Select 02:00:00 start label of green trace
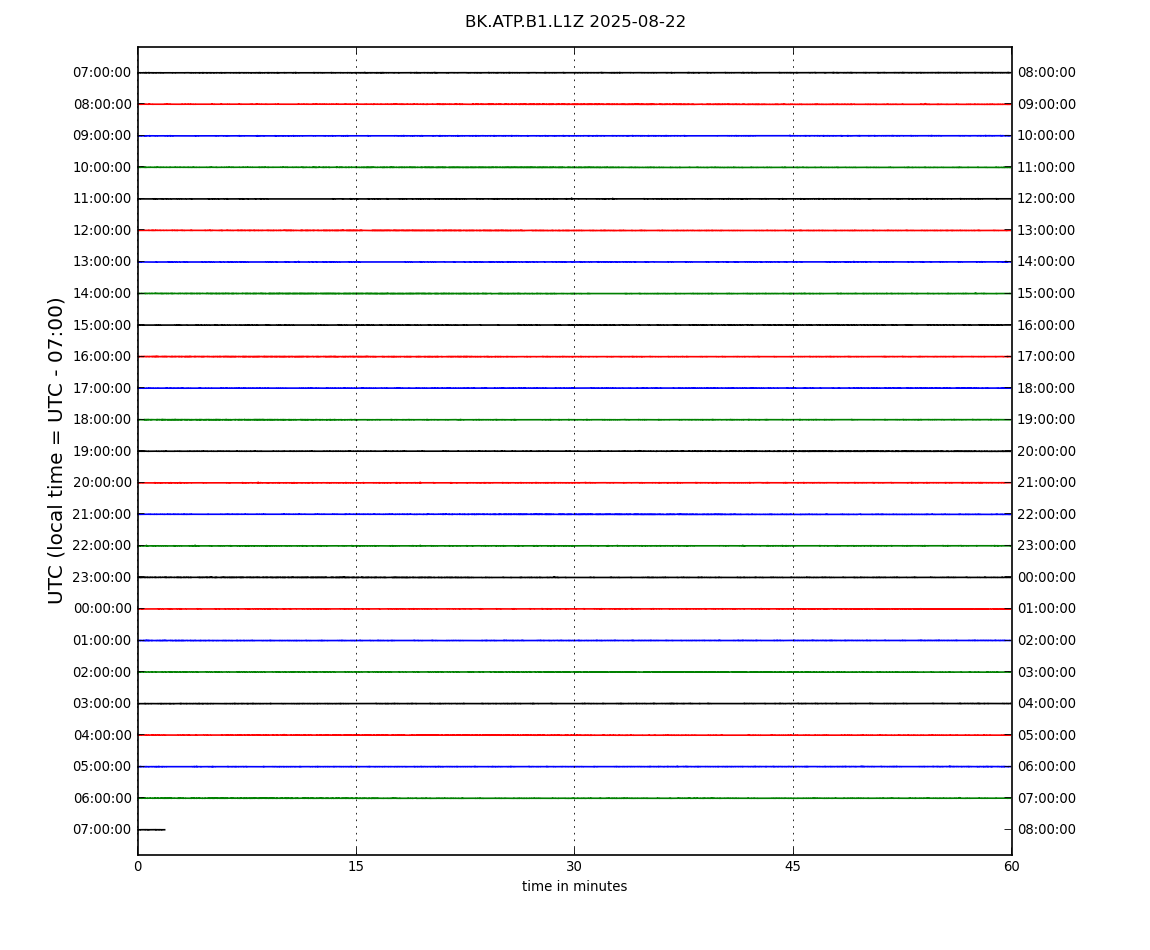1150x950 pixels. (103, 672)
